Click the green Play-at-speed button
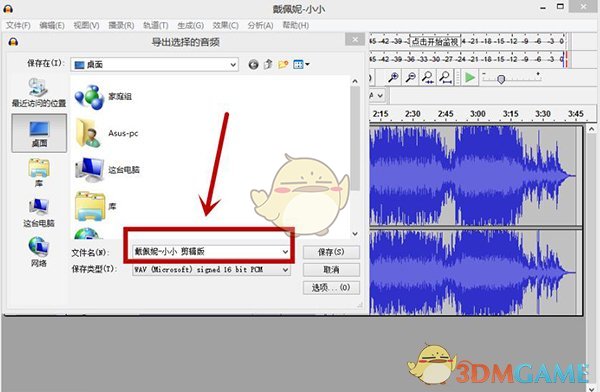Screen dimensions: 600x392 [470, 77]
